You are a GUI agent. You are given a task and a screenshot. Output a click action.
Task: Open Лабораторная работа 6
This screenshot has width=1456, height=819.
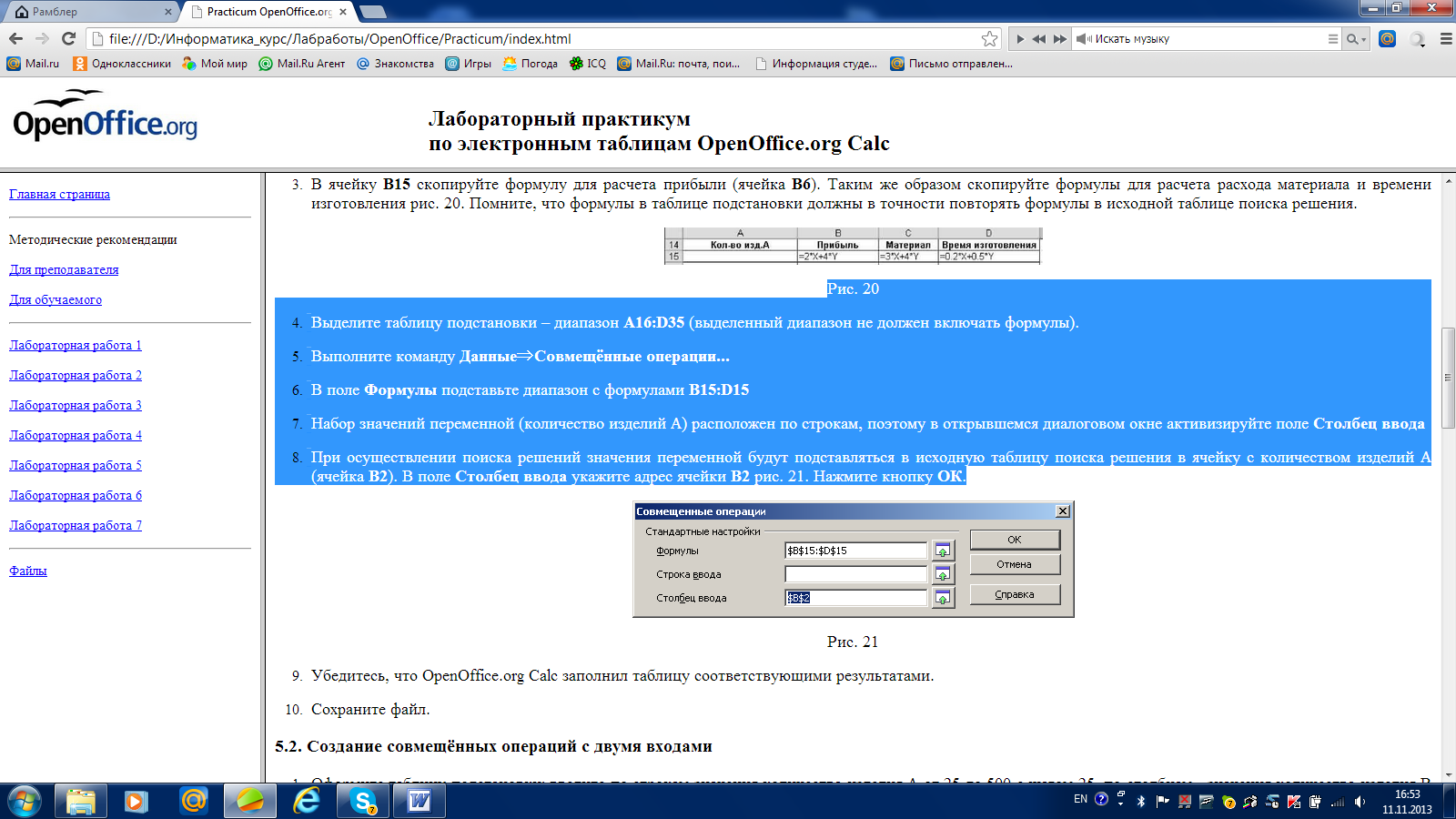[76, 495]
